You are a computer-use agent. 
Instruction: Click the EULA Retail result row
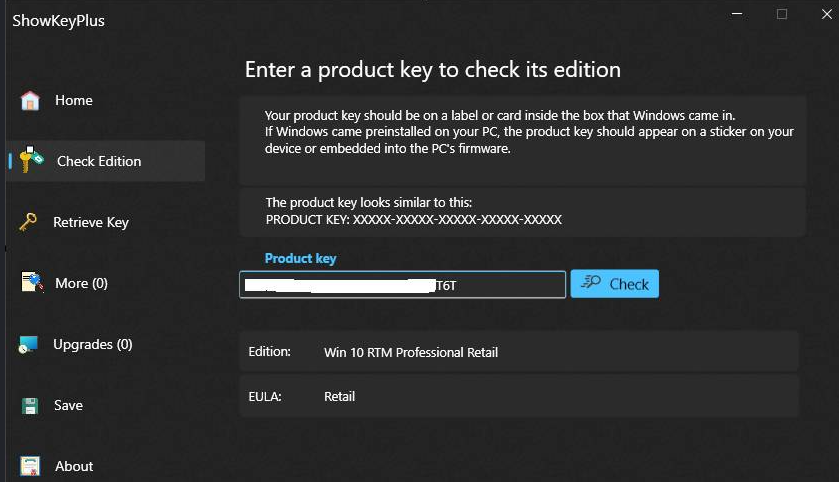pyautogui.click(x=519, y=396)
